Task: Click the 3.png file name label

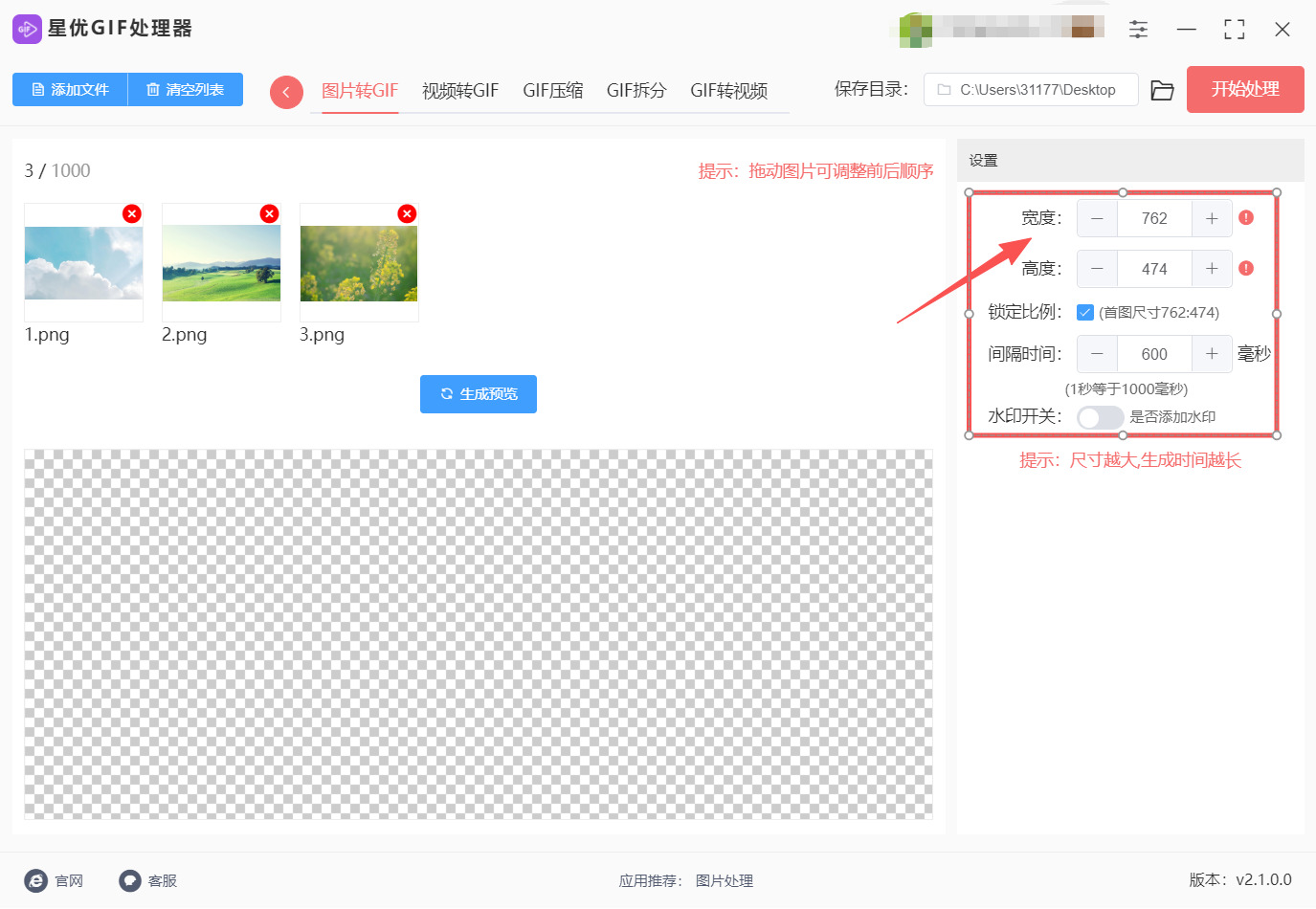Action: (322, 335)
